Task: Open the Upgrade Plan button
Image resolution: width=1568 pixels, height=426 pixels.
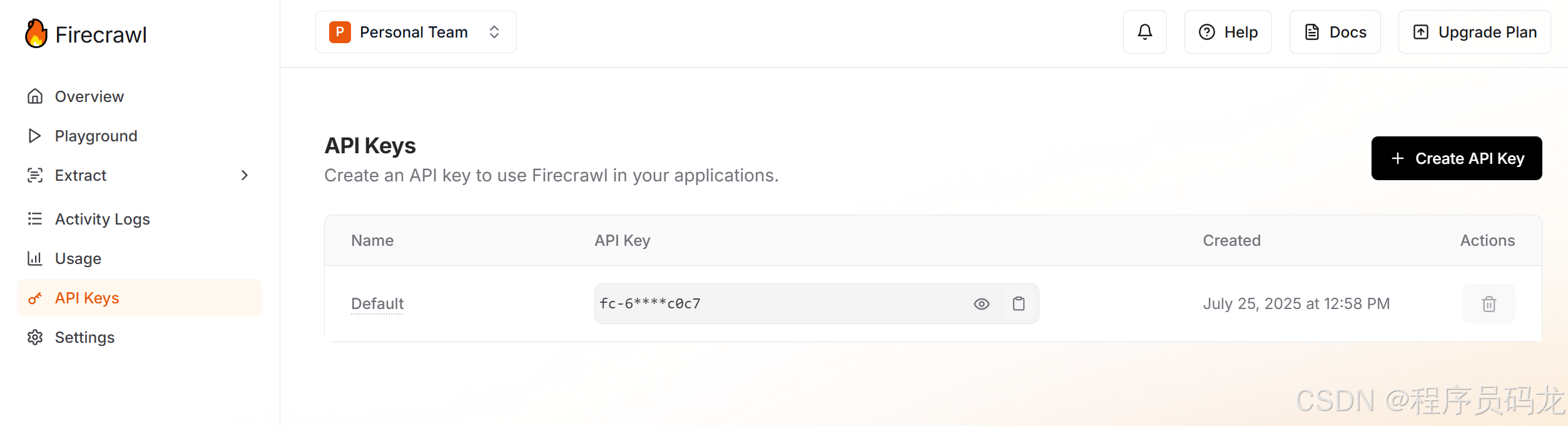Action: 1474,32
